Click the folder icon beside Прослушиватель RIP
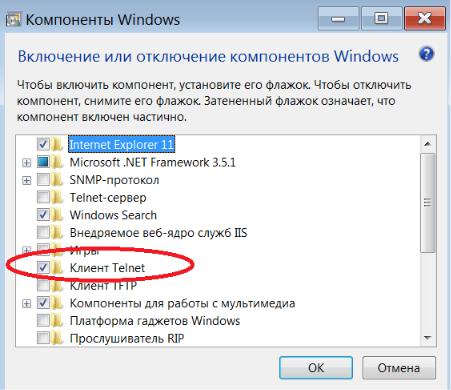 click(57, 338)
